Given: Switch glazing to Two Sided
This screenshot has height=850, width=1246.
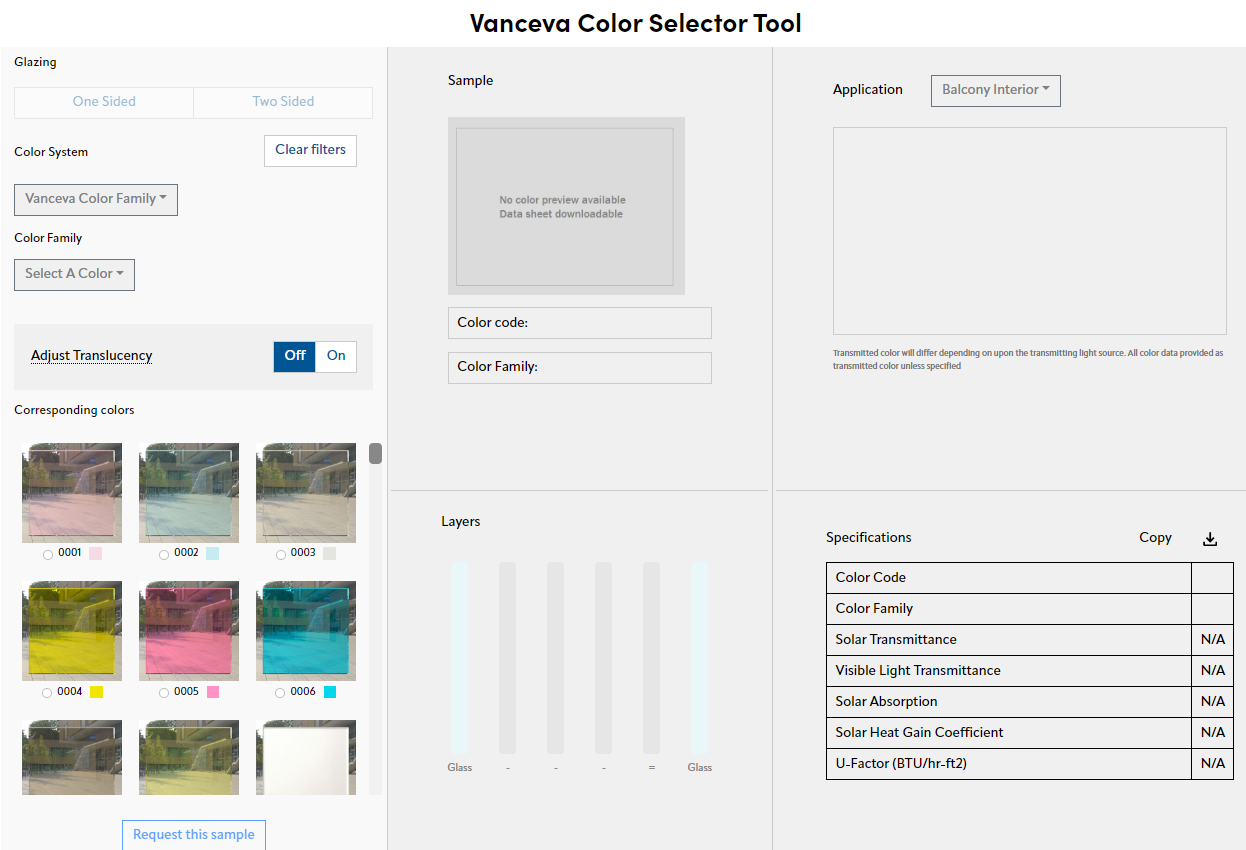Looking at the screenshot, I should tap(283, 102).
